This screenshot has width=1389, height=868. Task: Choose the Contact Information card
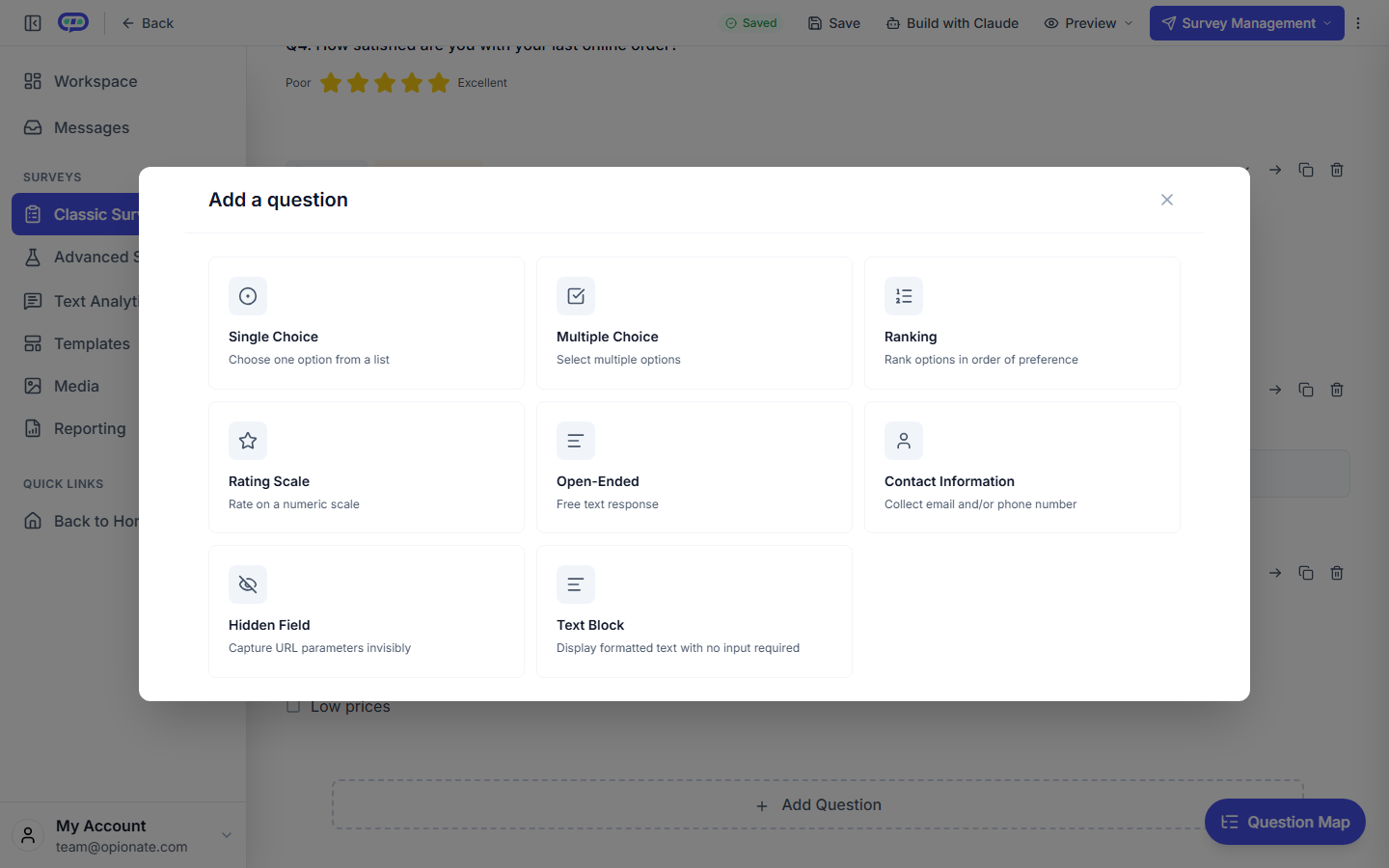(1022, 468)
